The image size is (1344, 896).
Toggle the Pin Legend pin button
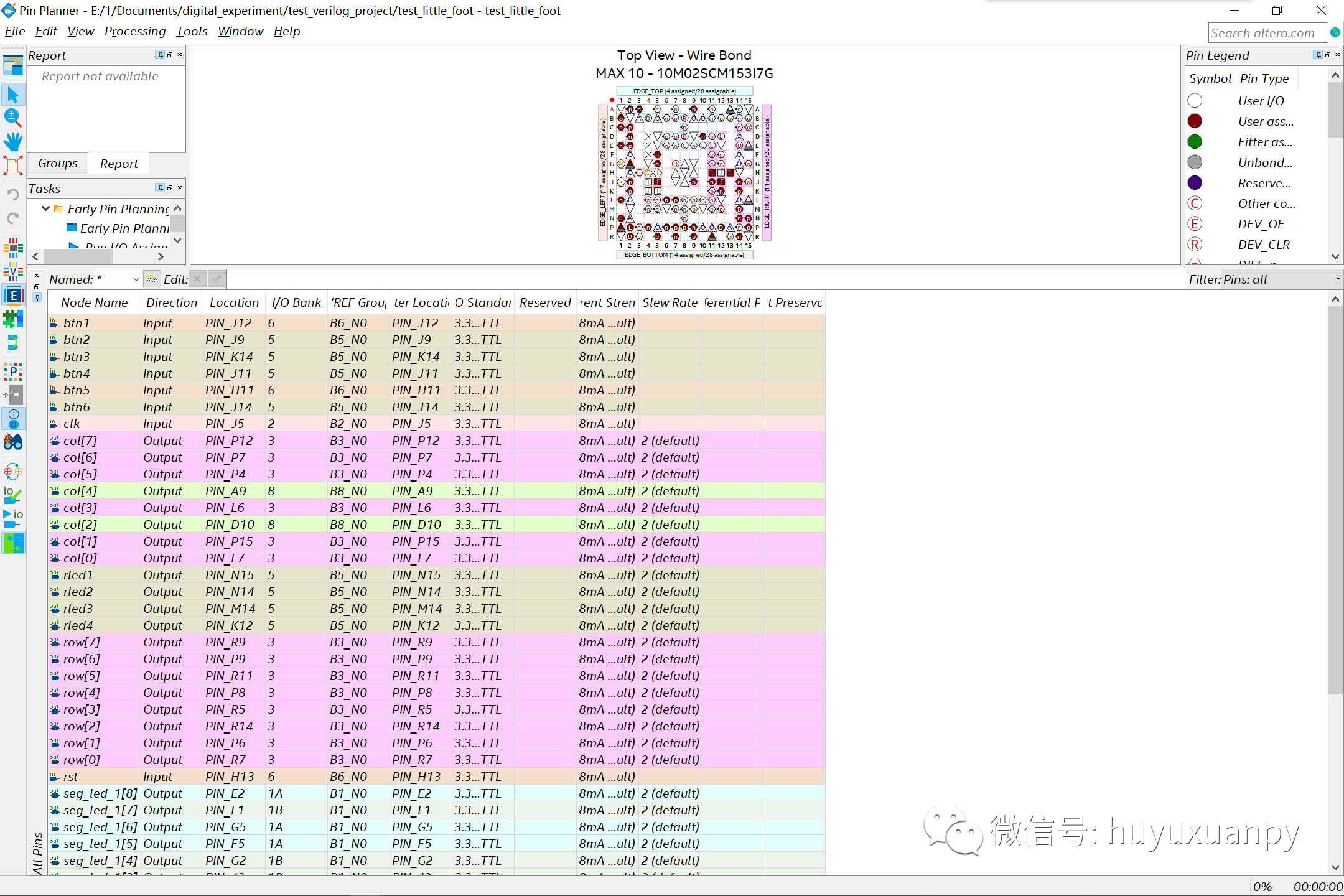[x=1318, y=55]
